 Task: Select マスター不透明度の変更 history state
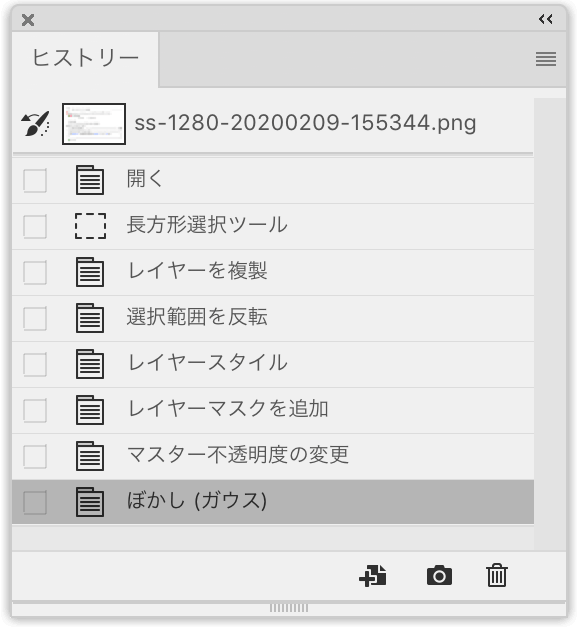coord(273,457)
